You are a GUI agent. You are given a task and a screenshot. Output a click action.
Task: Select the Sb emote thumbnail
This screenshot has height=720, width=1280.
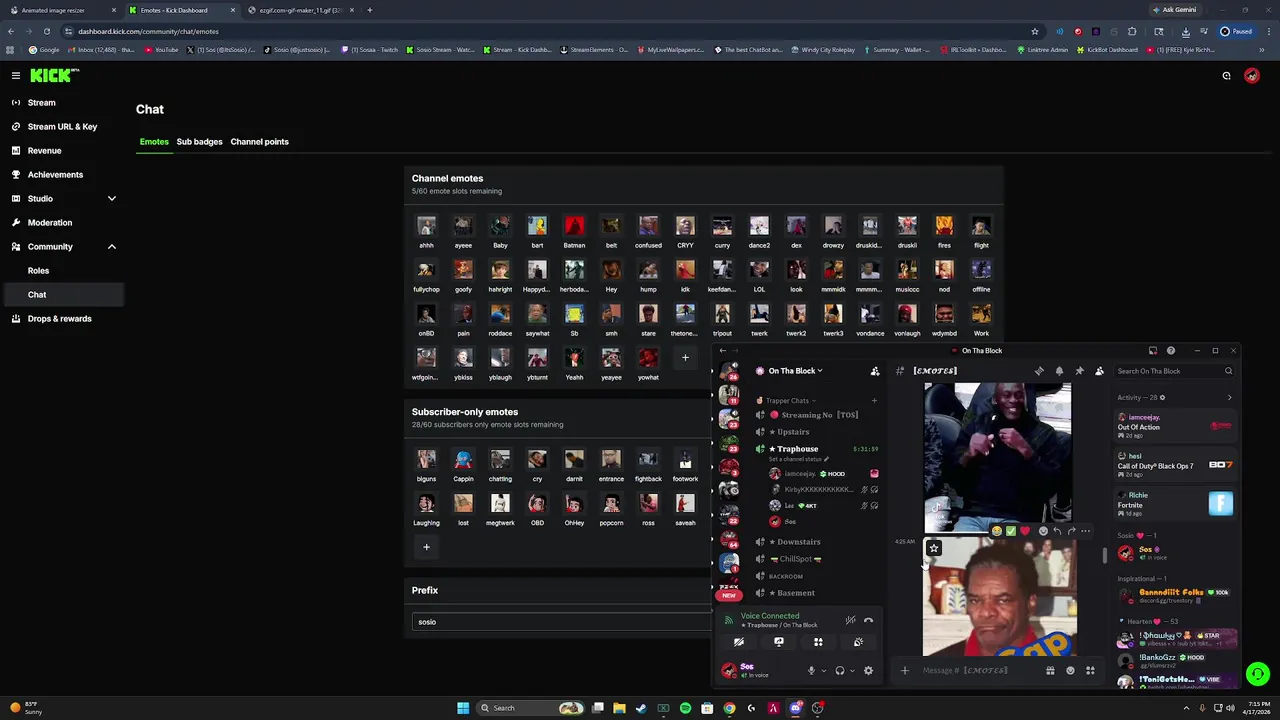pos(574,316)
